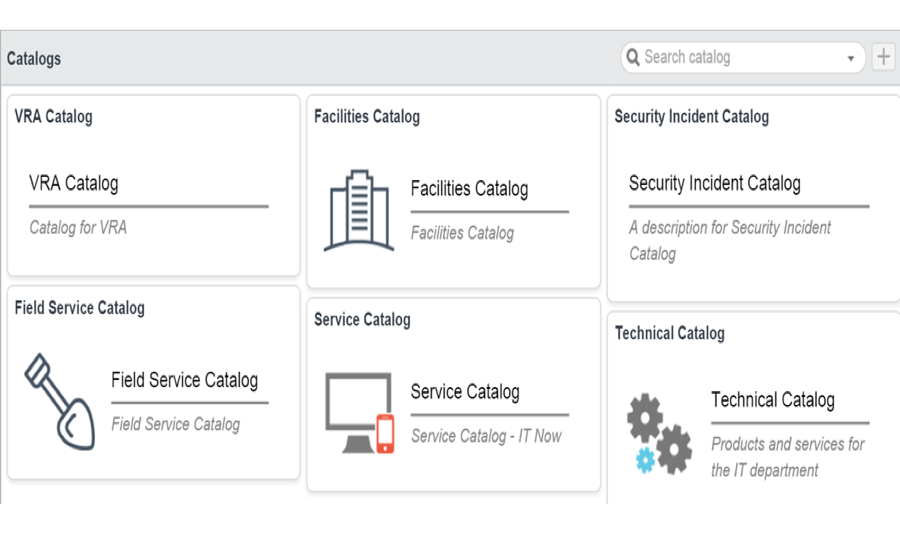Click the search magnifier icon
The width and height of the screenshot is (900, 534).
point(633,58)
